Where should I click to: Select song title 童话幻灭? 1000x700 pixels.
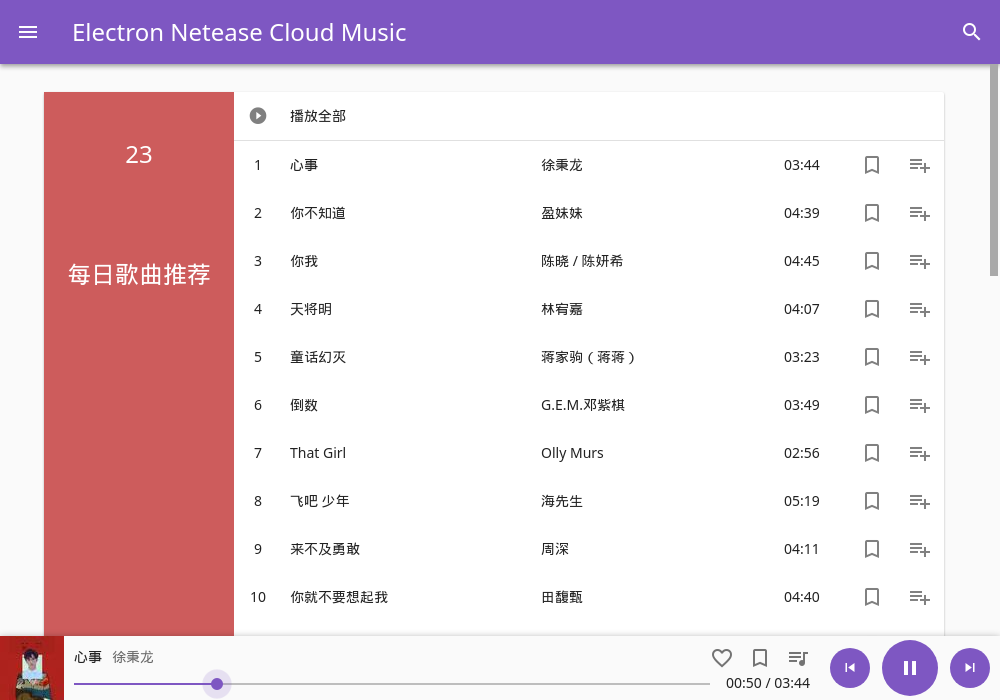(318, 357)
